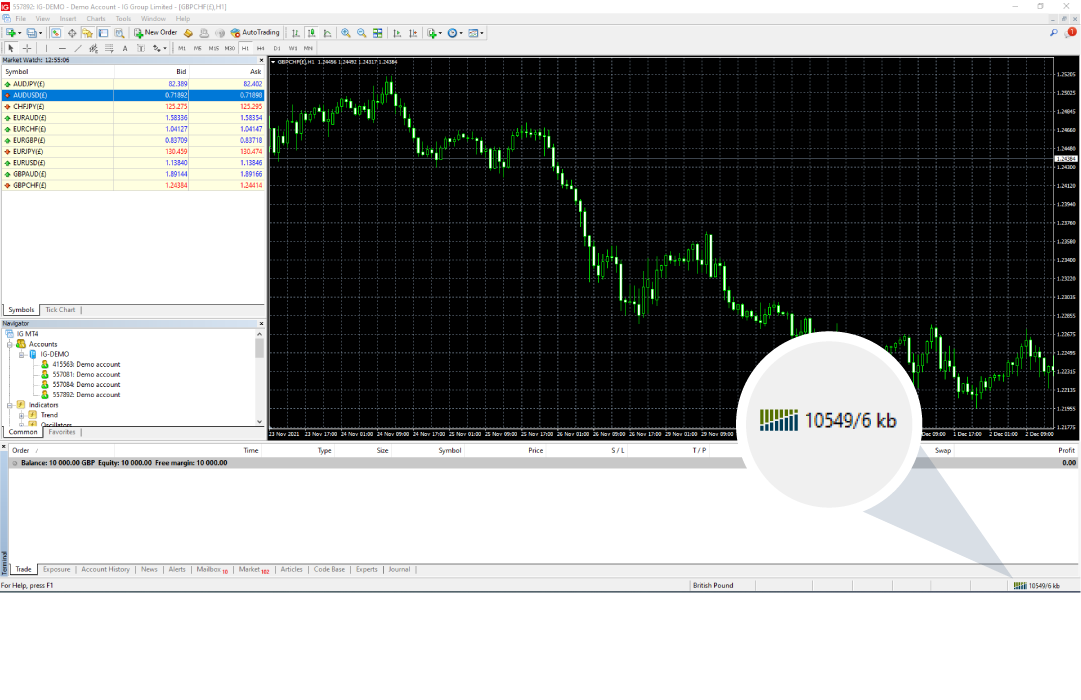Open the Tools menu
The height and width of the screenshot is (700, 1081).
pos(123,19)
